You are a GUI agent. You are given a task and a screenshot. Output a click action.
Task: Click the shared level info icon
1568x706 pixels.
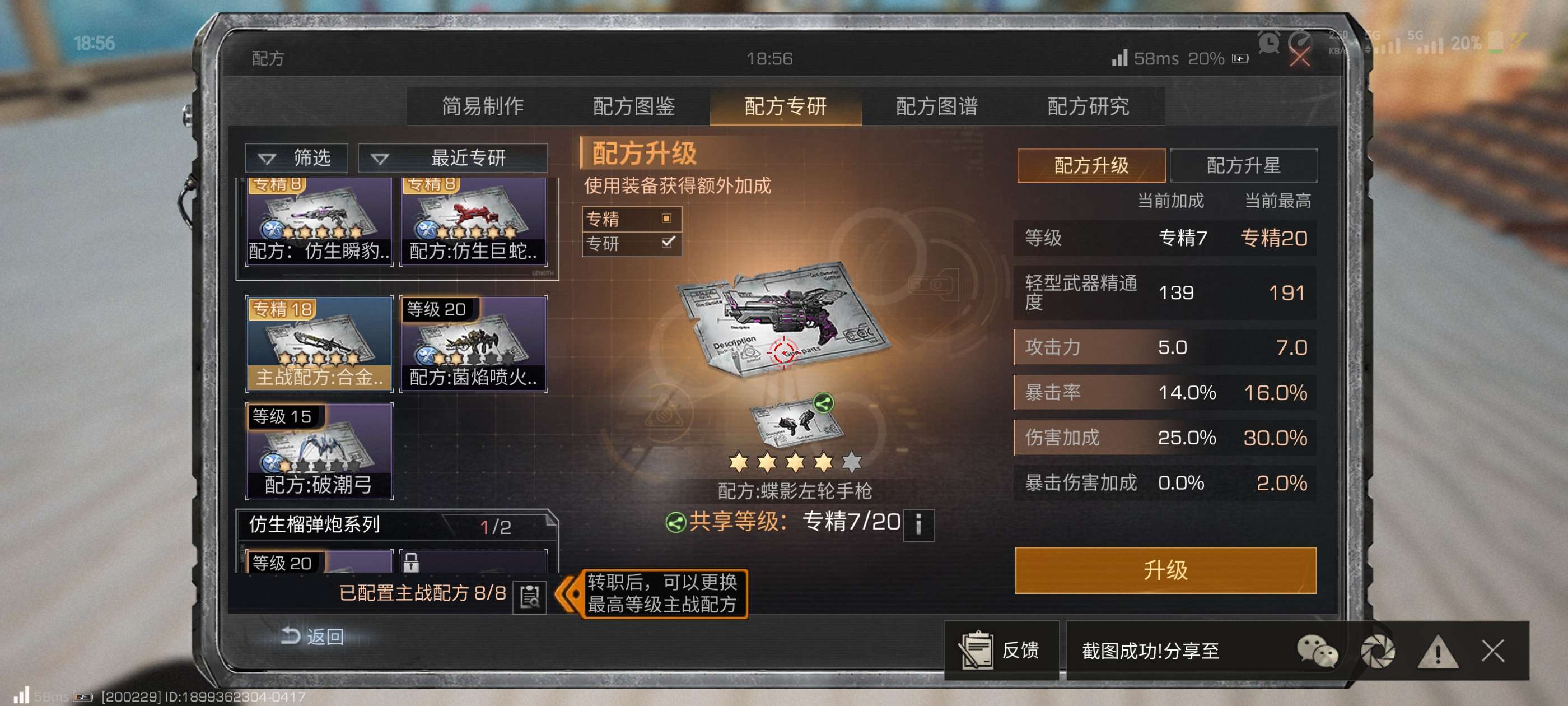(x=918, y=524)
